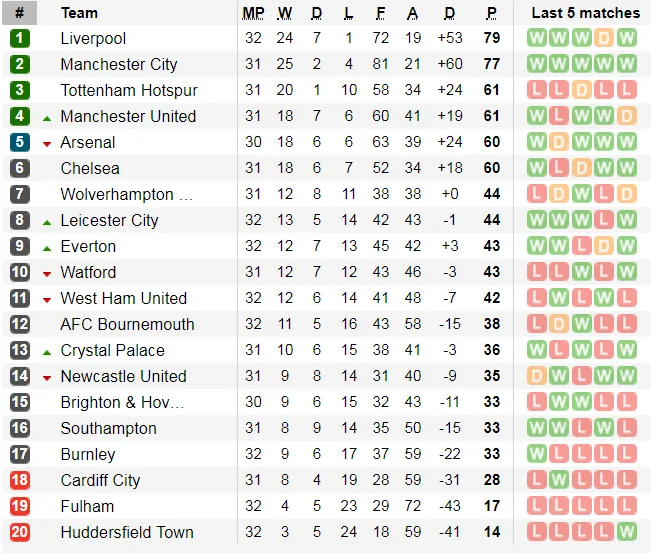Image resolution: width=651 pixels, height=553 pixels.
Task: Click the Team column header
Action: coord(79,13)
